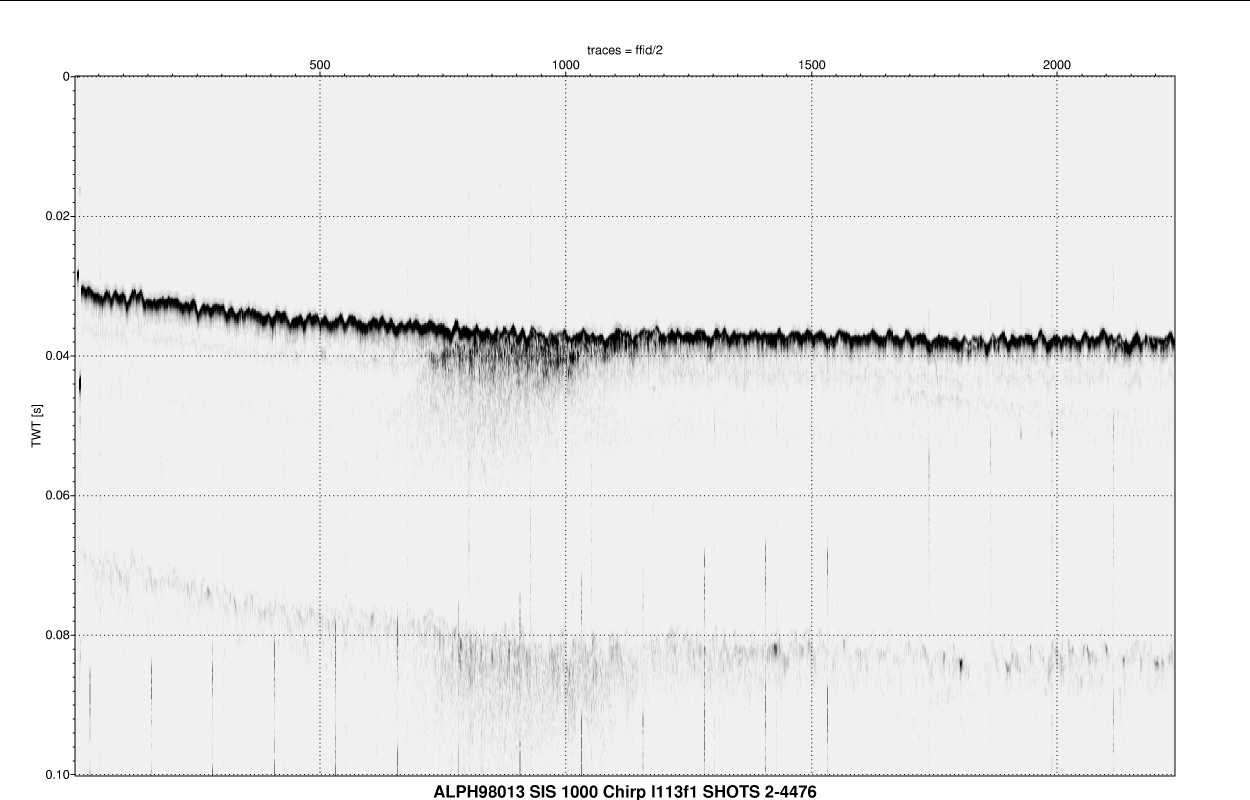This screenshot has height=800, width=1250.
Task: Click the 0 tick label on TWT axis
Action: [x=65, y=77]
